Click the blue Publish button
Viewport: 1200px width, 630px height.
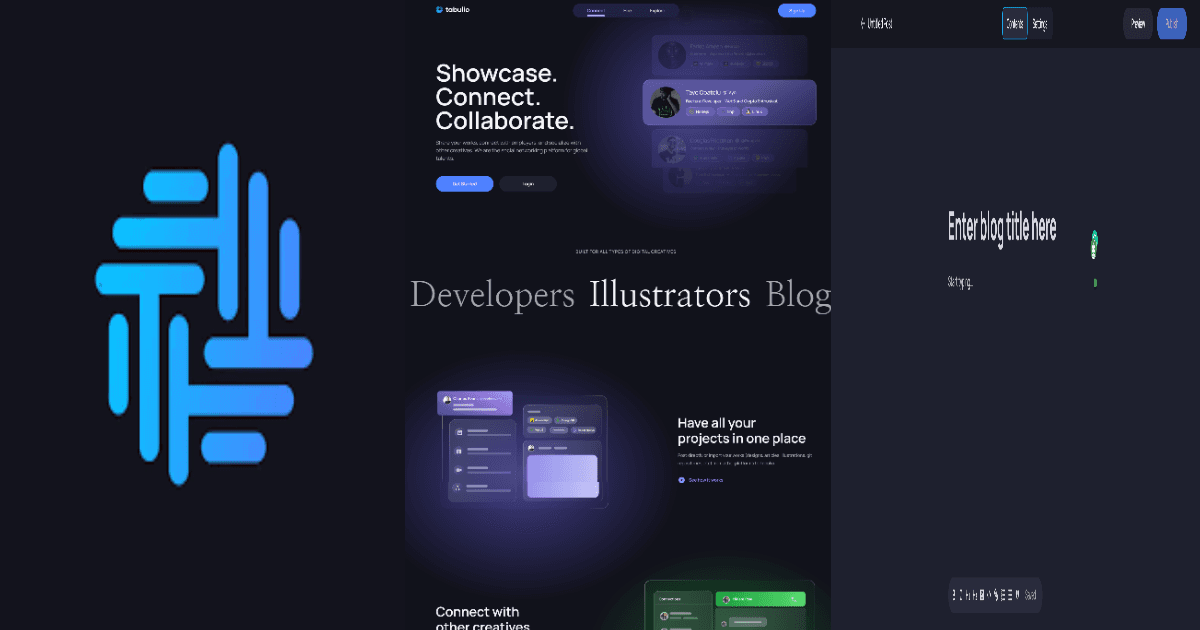point(1171,24)
